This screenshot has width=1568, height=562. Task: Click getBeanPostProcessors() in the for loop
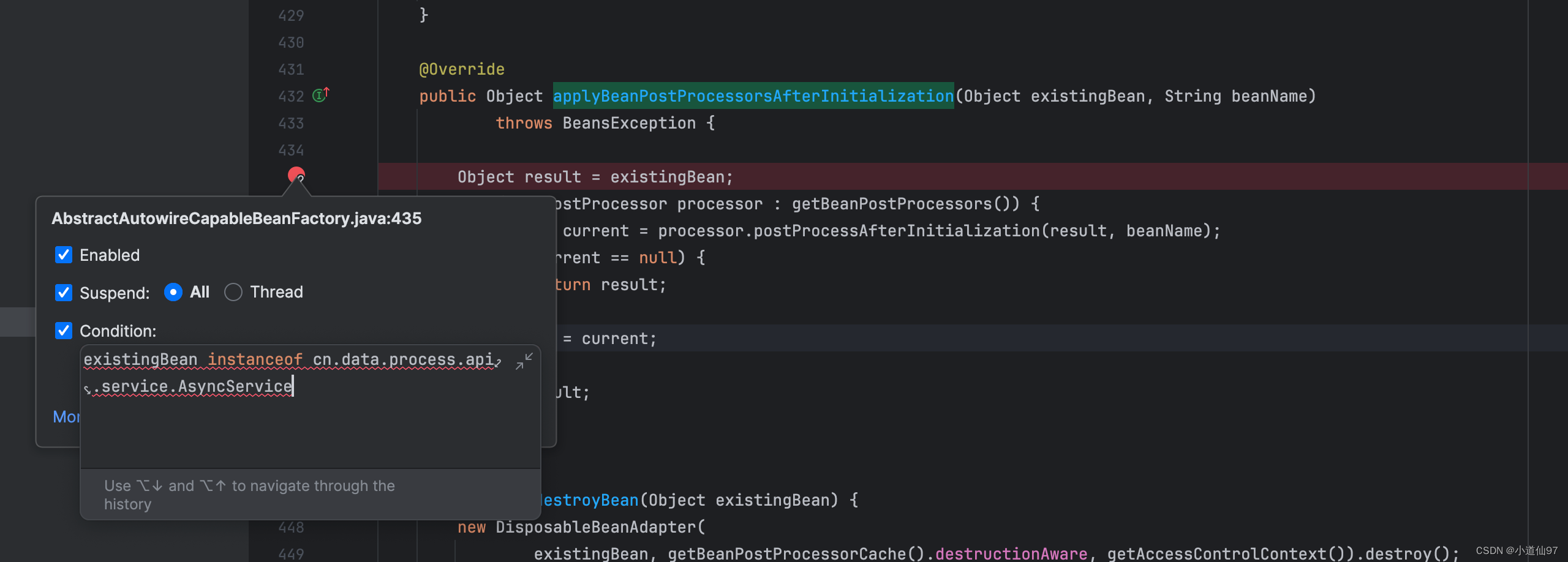pyautogui.click(x=906, y=204)
